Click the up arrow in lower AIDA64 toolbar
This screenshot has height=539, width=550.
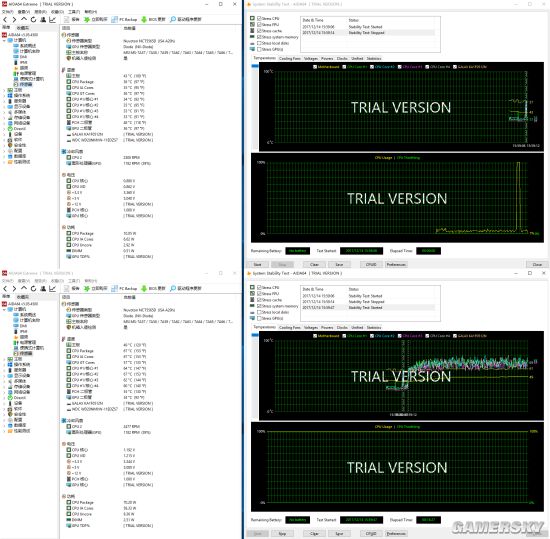coord(24,288)
